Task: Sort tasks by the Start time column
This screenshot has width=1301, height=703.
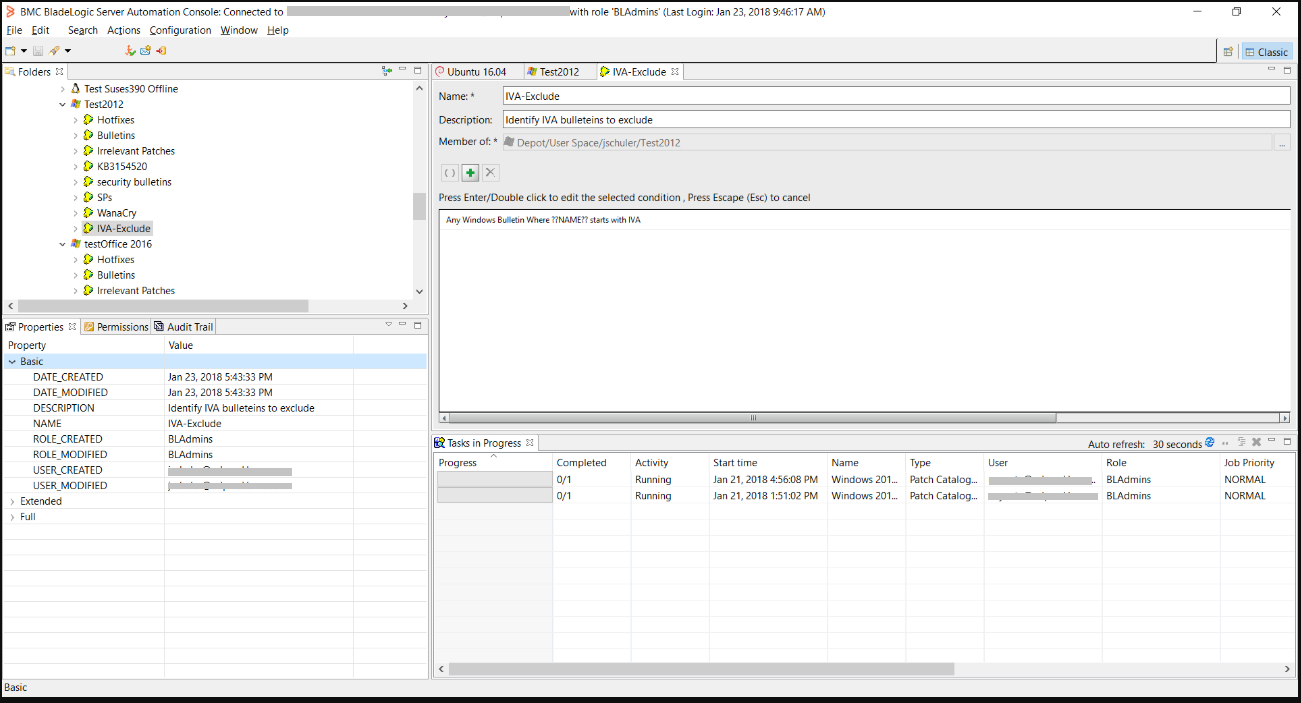Action: click(x=768, y=463)
